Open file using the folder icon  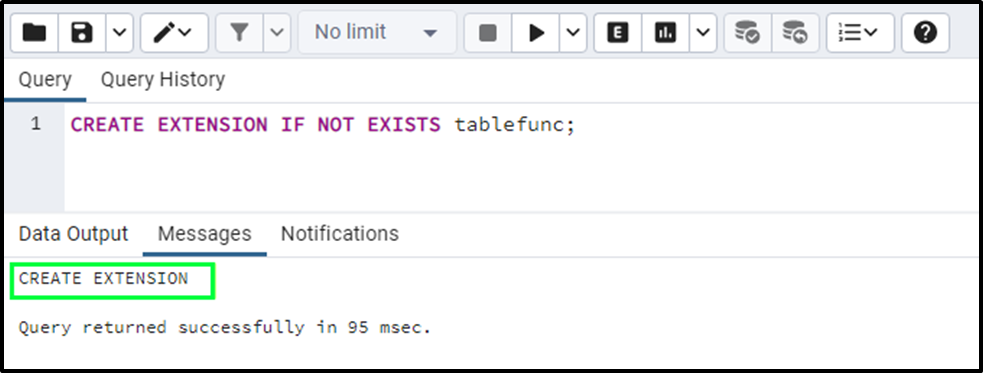click(x=34, y=33)
